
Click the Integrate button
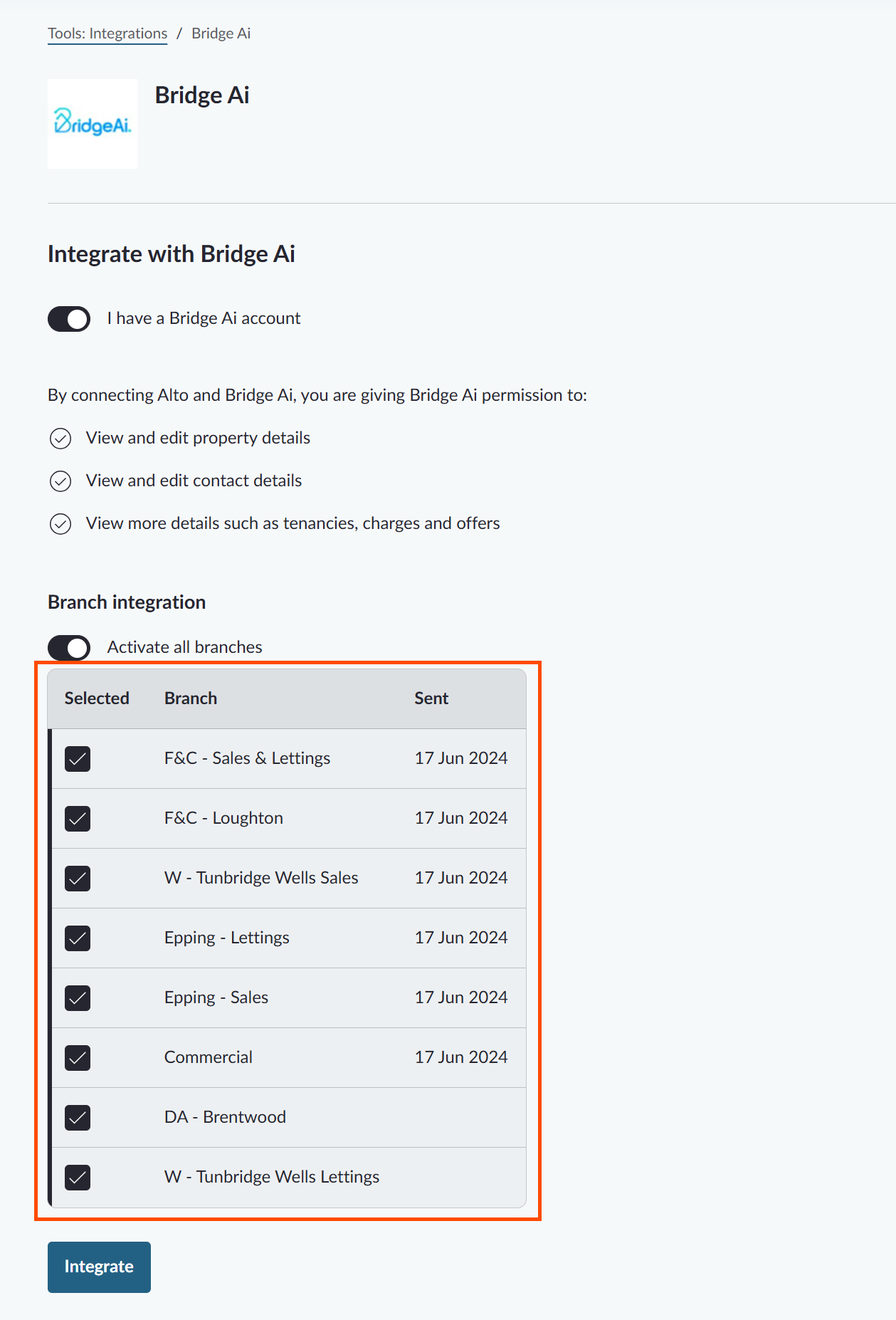(99, 1267)
